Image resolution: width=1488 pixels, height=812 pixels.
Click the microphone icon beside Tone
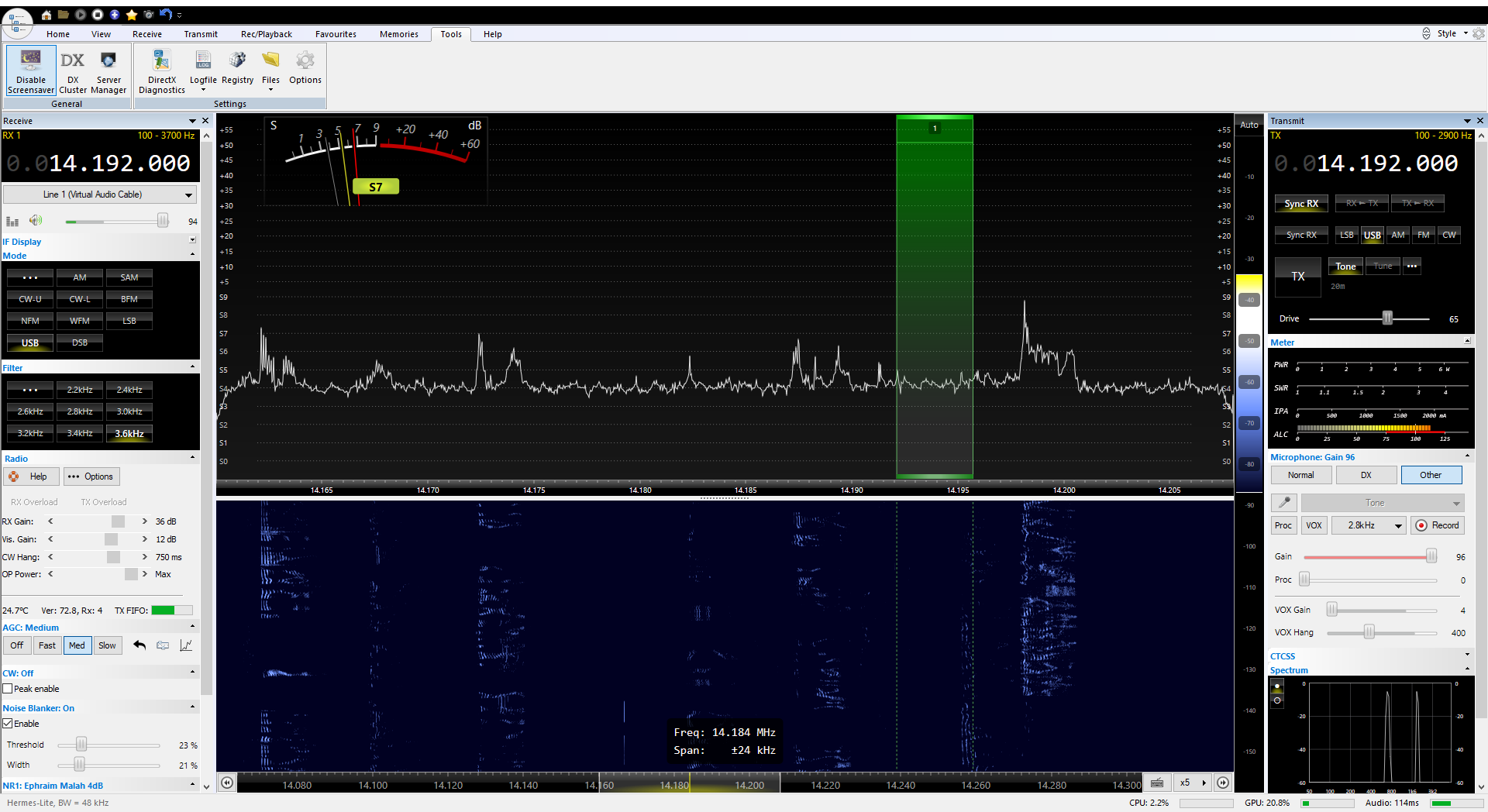1284,503
